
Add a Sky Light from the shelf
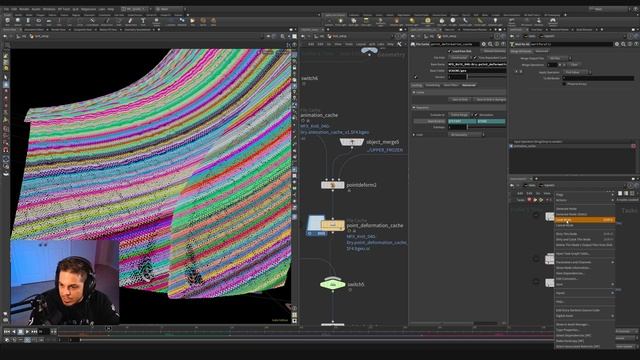442,21
